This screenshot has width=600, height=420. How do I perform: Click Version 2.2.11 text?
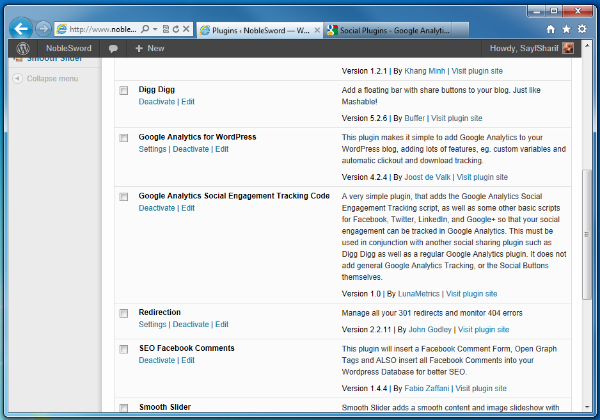(366, 329)
